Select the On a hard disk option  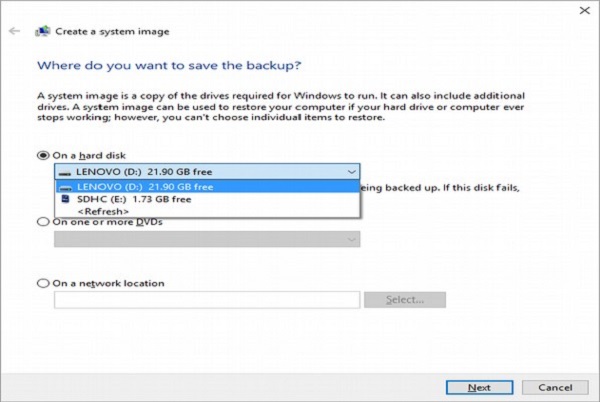(42, 155)
